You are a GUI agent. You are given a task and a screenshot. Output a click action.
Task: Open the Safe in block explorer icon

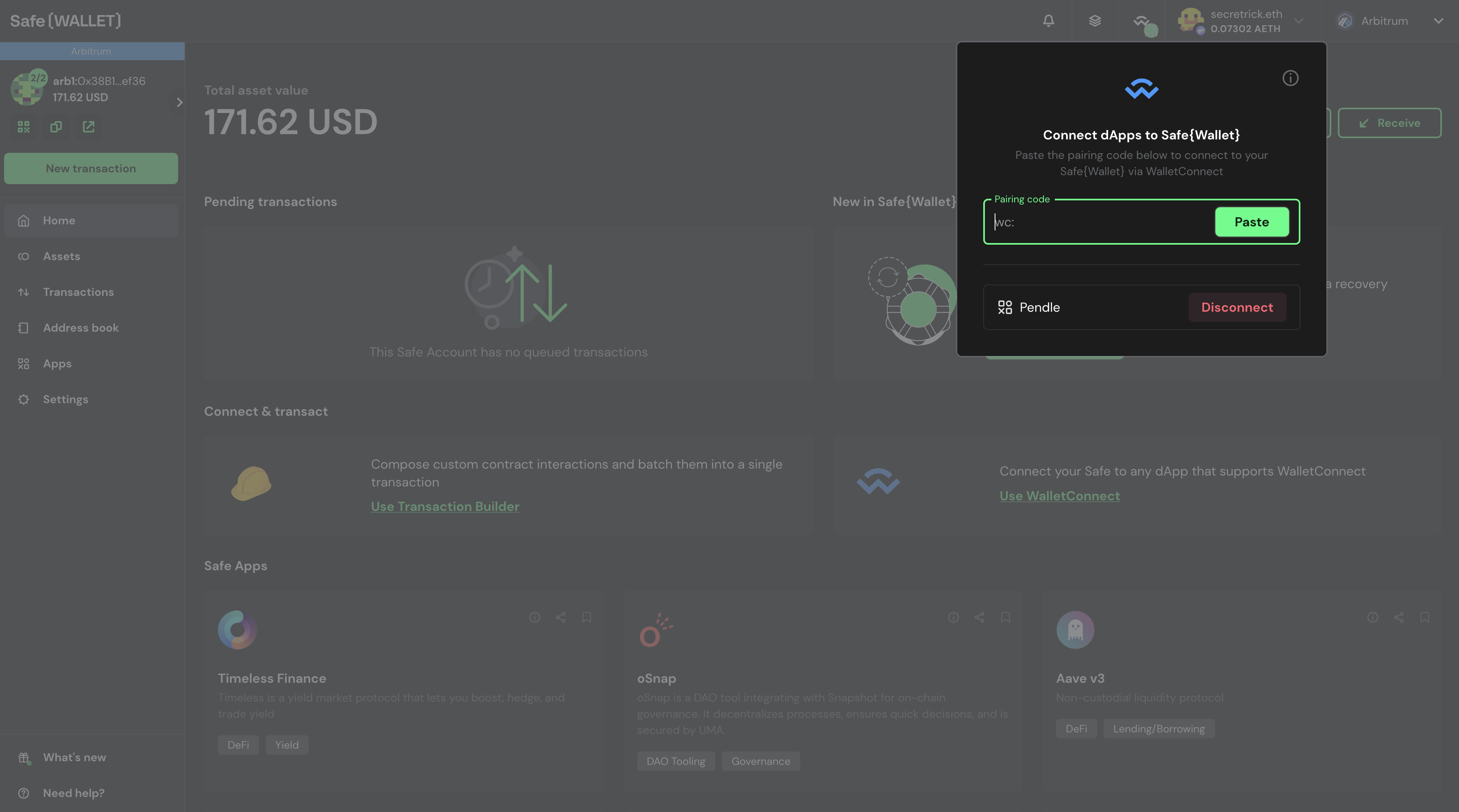point(88,127)
